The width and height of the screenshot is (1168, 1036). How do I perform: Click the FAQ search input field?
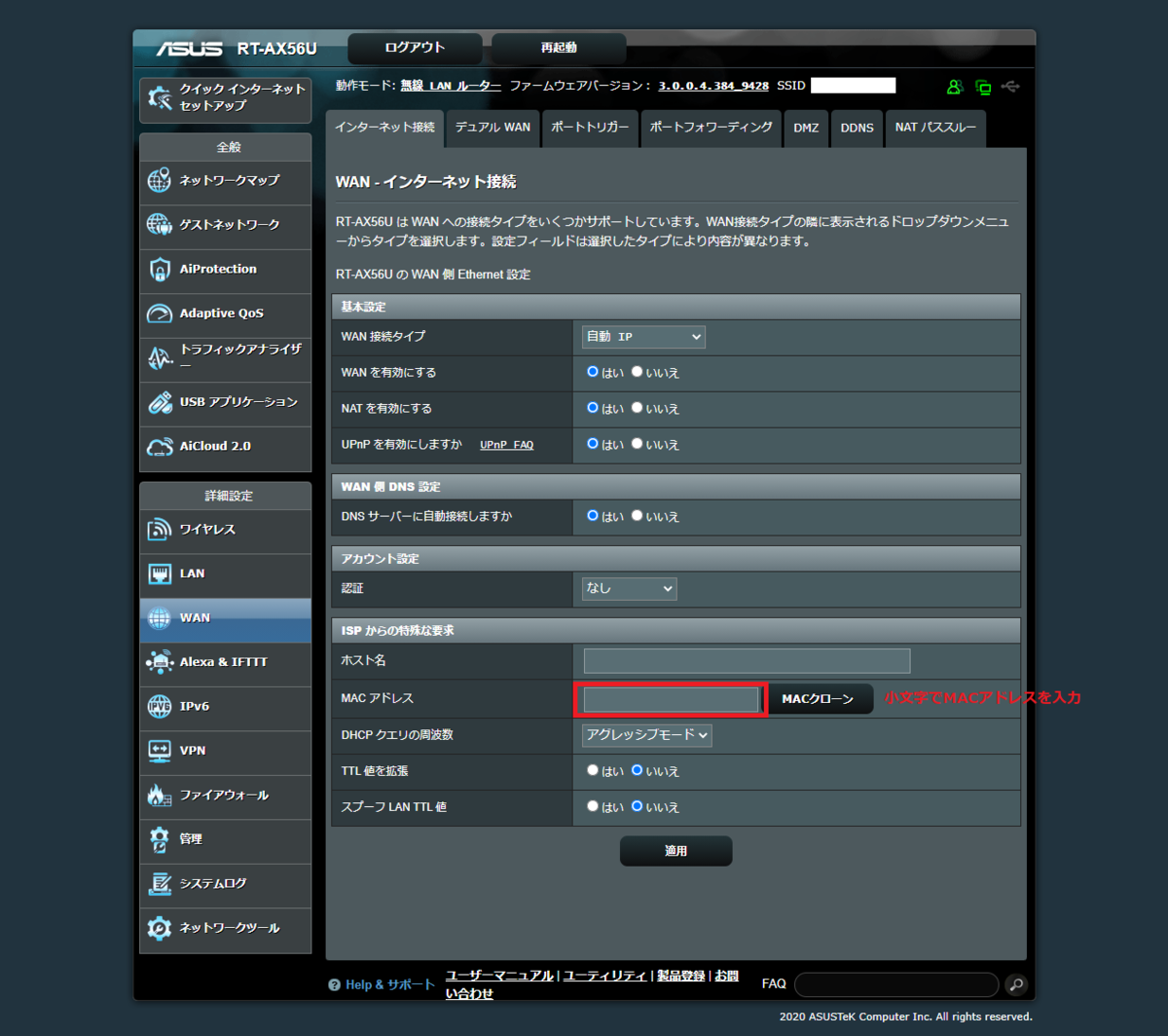(896, 984)
